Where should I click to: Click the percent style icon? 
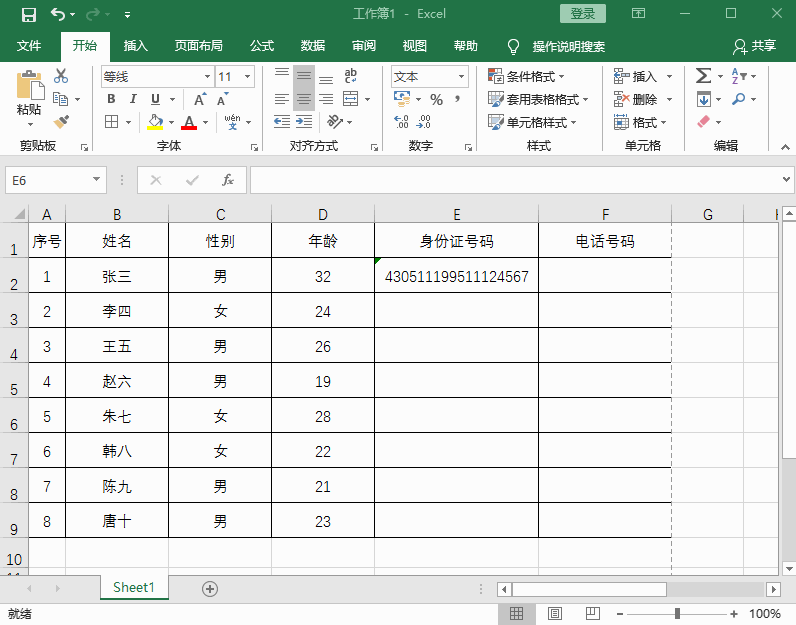click(x=436, y=99)
